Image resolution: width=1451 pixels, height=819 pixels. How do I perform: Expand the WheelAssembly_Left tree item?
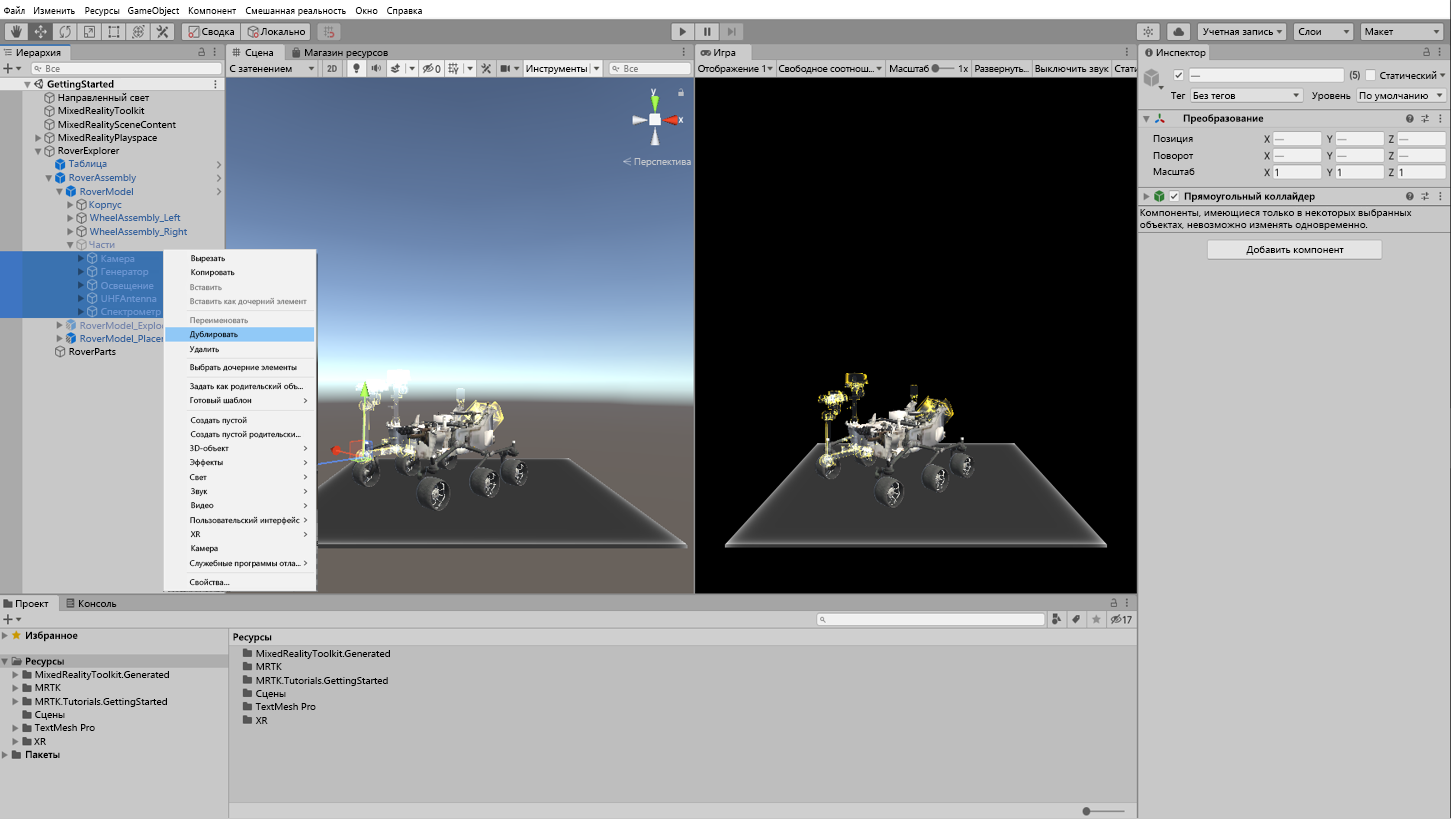tap(70, 218)
